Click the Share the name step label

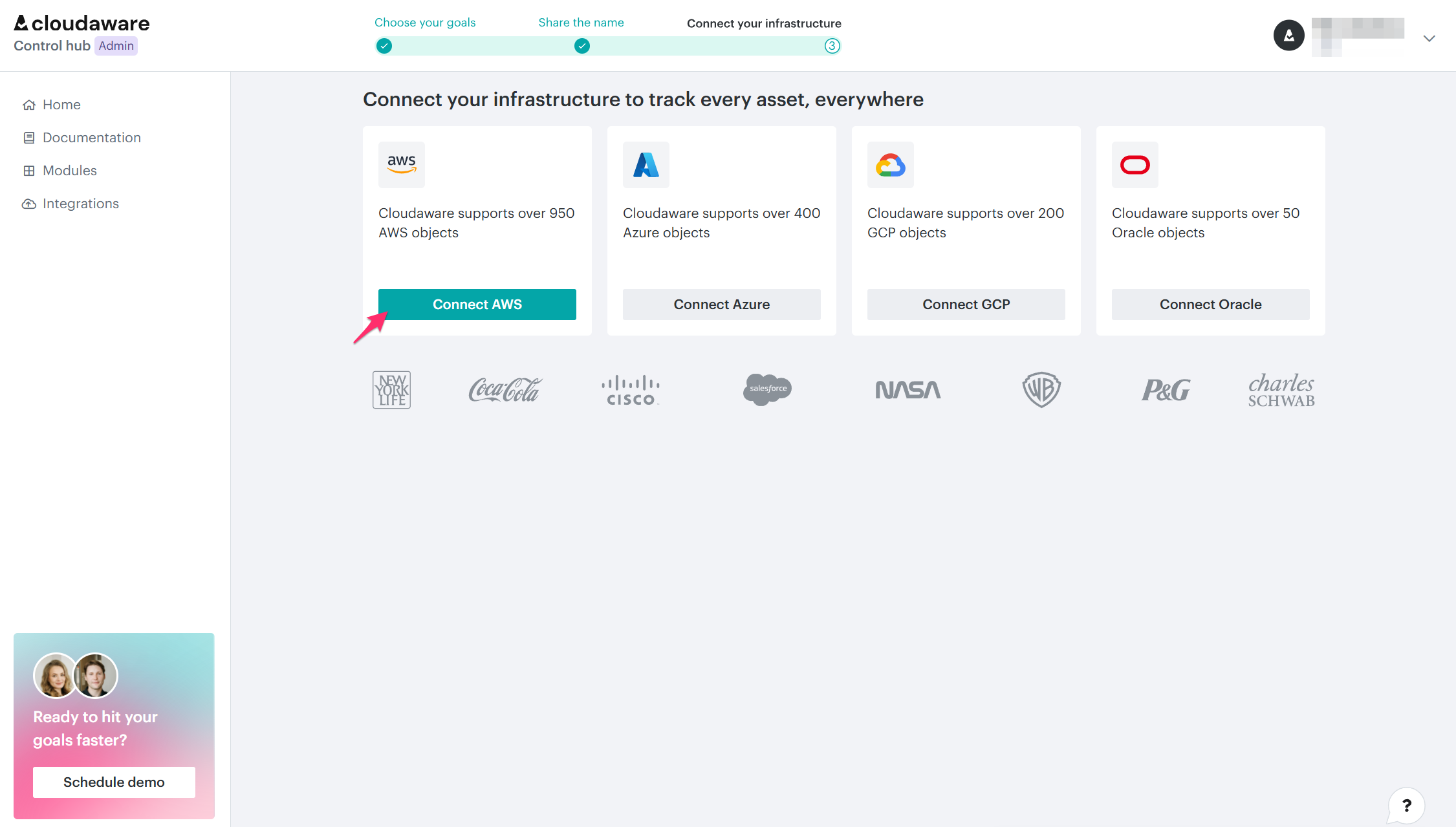click(x=580, y=22)
